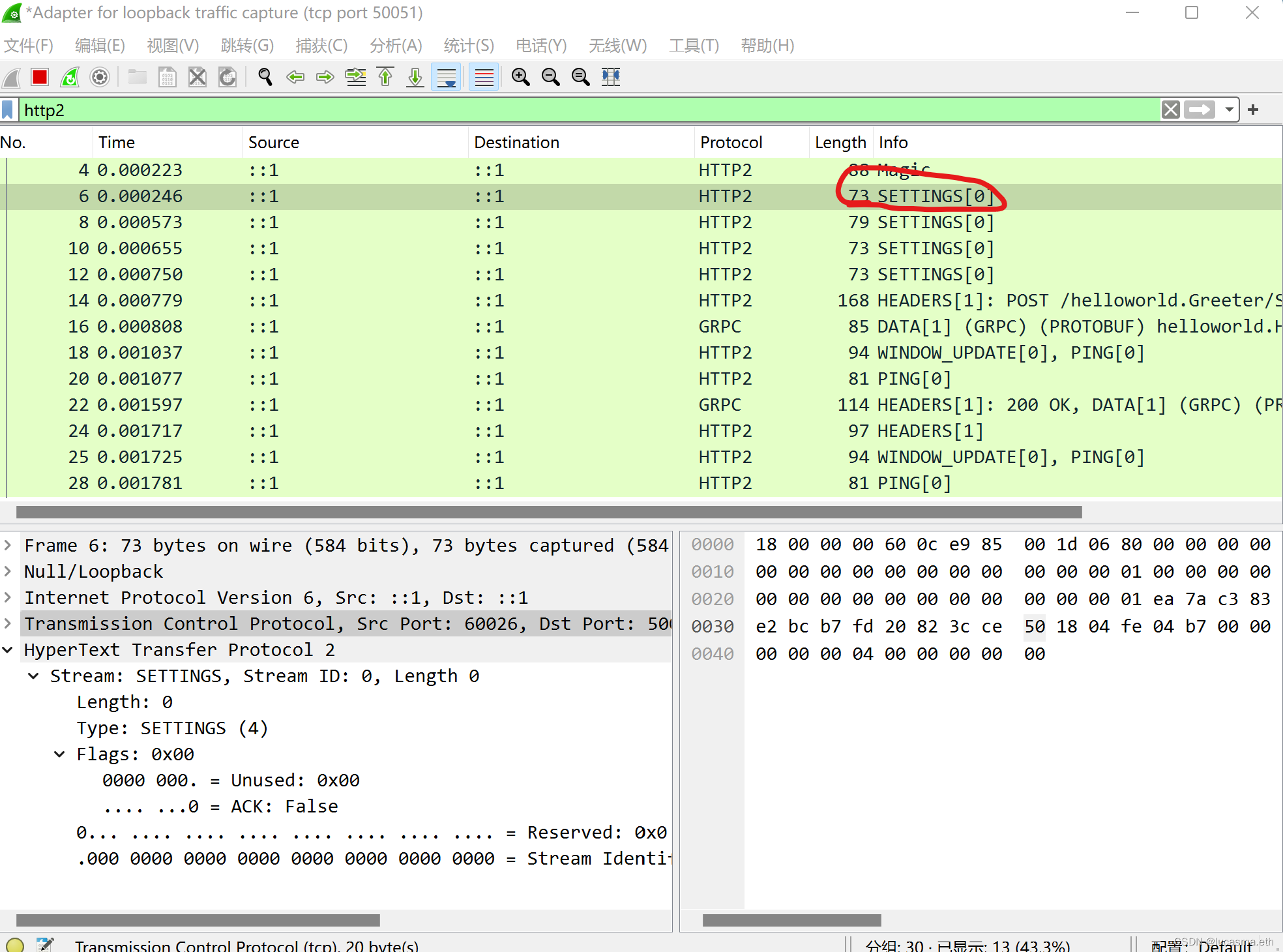Click the hex bytes pane horizontal scrollbar

[792, 920]
